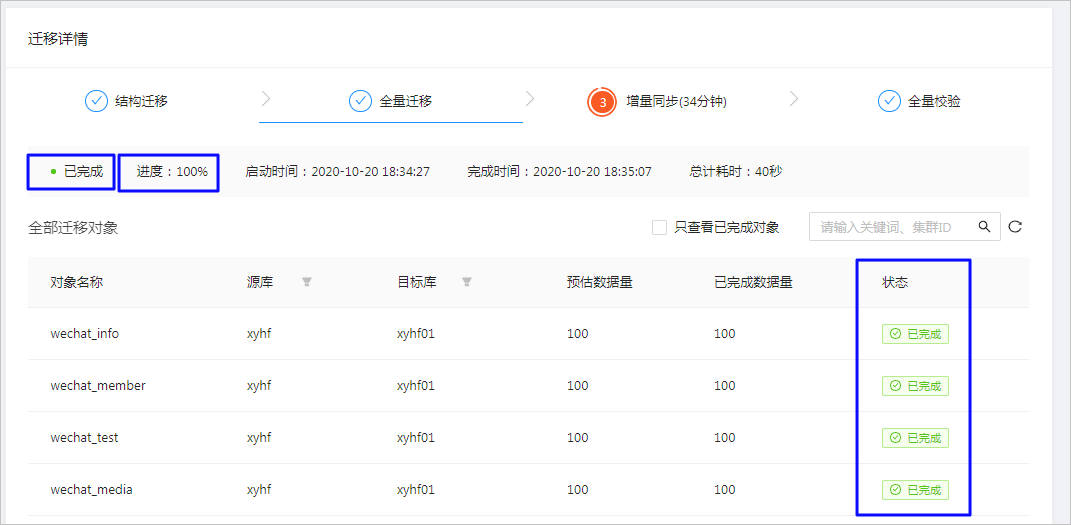The image size is (1071, 525).
Task: Select completed data 100 in wechat_media row
Action: click(x=725, y=489)
